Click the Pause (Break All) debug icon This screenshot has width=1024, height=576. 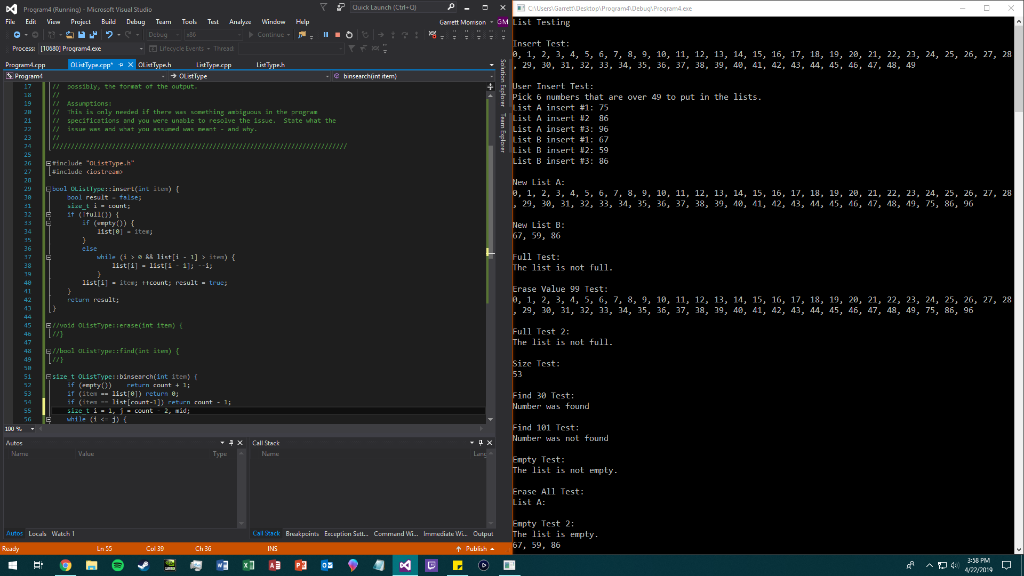click(326, 35)
